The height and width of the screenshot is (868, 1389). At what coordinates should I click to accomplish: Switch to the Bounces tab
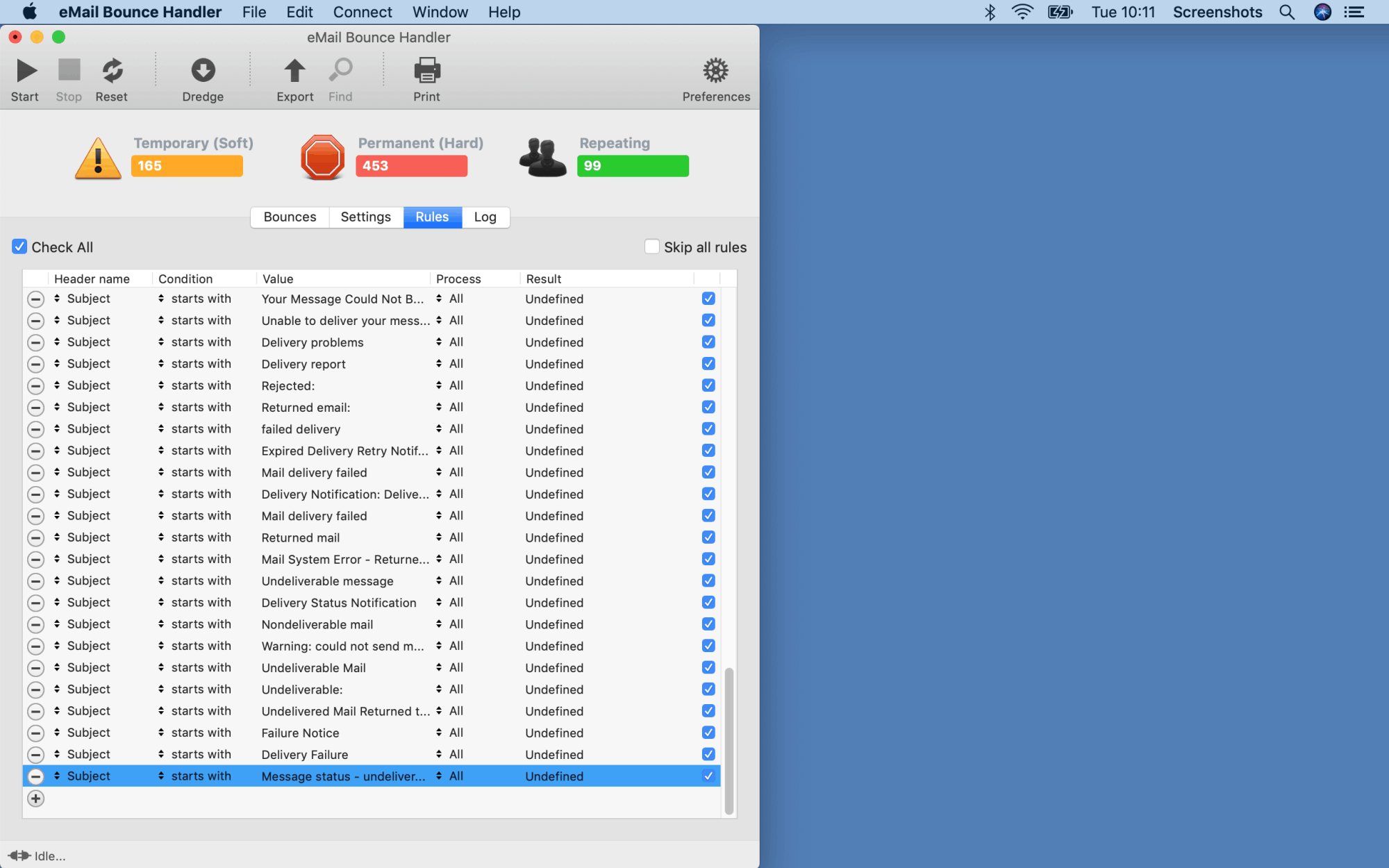click(x=290, y=217)
